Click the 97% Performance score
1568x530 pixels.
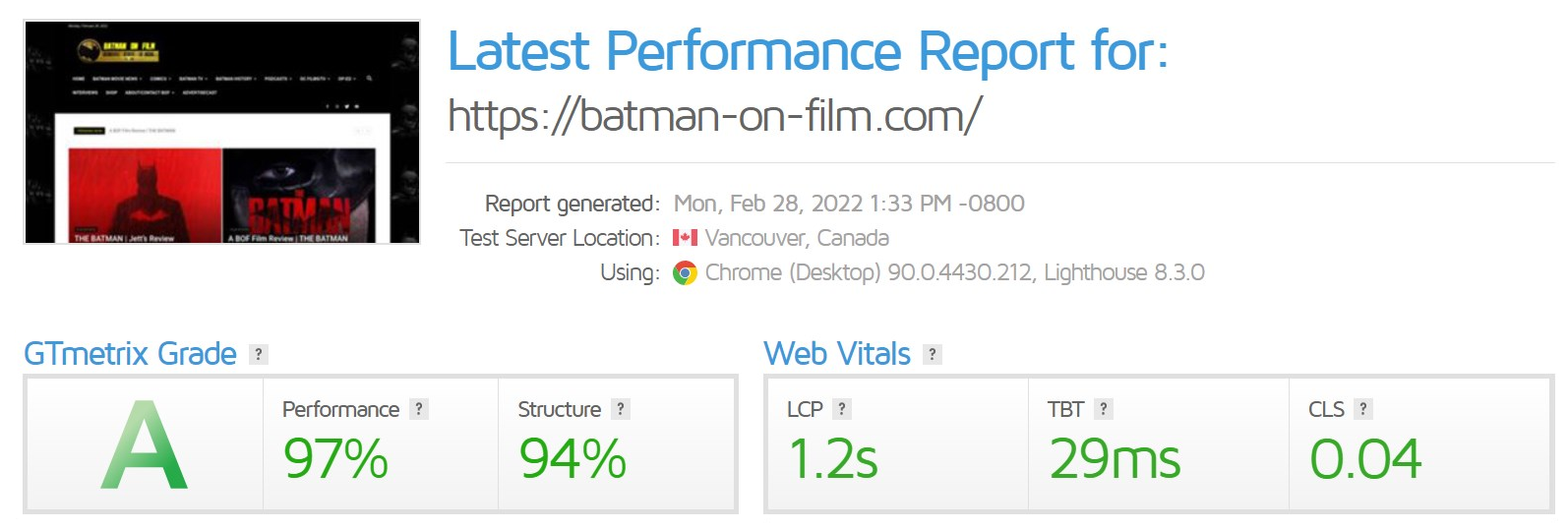(335, 459)
